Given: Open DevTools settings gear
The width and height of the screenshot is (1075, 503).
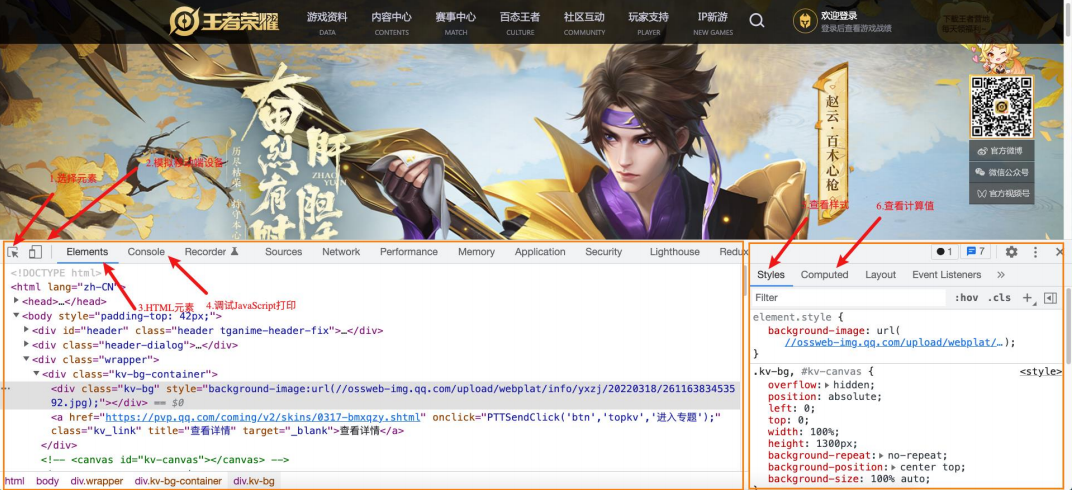Looking at the screenshot, I should 1011,252.
